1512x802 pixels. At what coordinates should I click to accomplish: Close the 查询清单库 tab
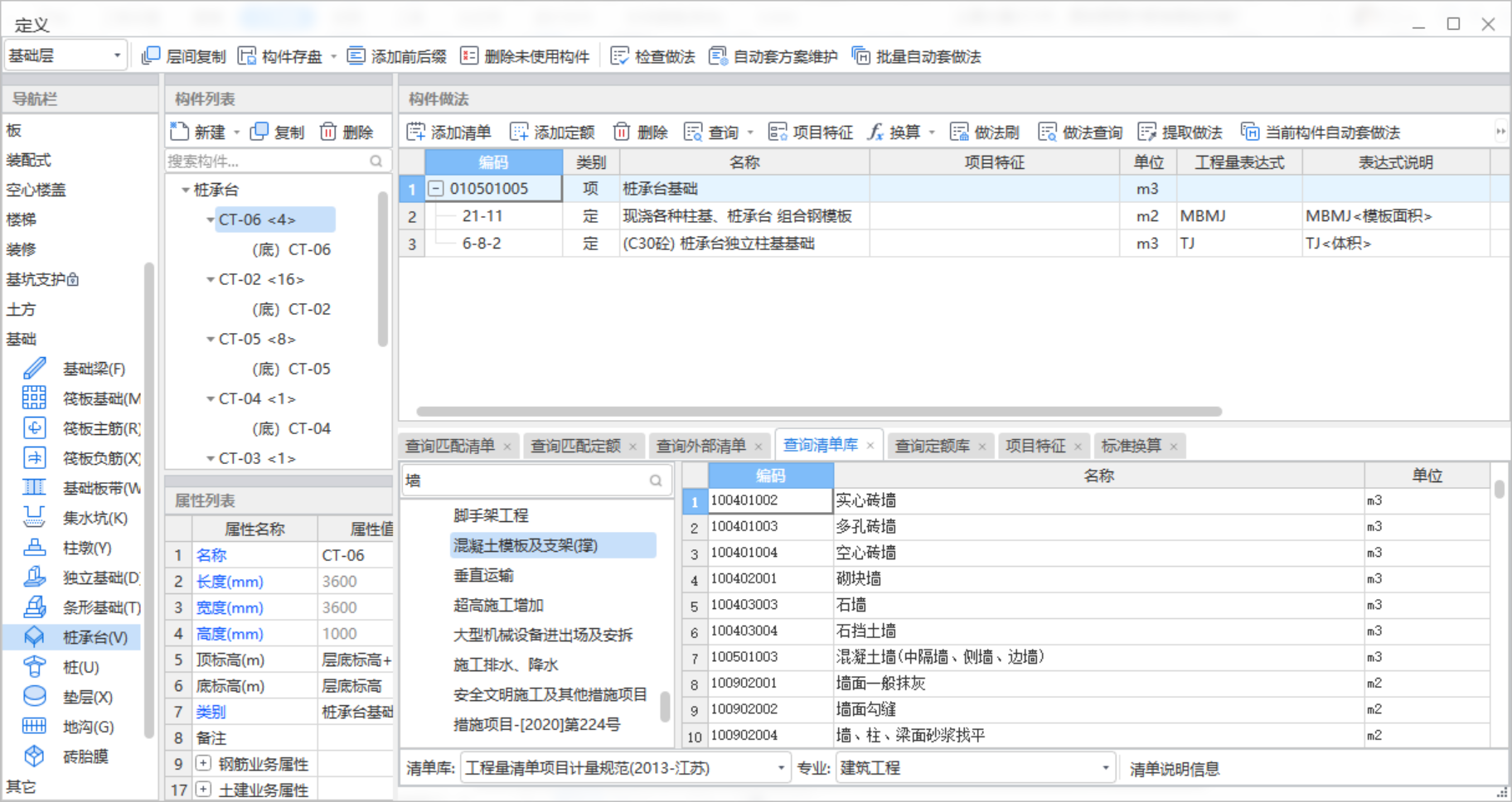coord(870,446)
